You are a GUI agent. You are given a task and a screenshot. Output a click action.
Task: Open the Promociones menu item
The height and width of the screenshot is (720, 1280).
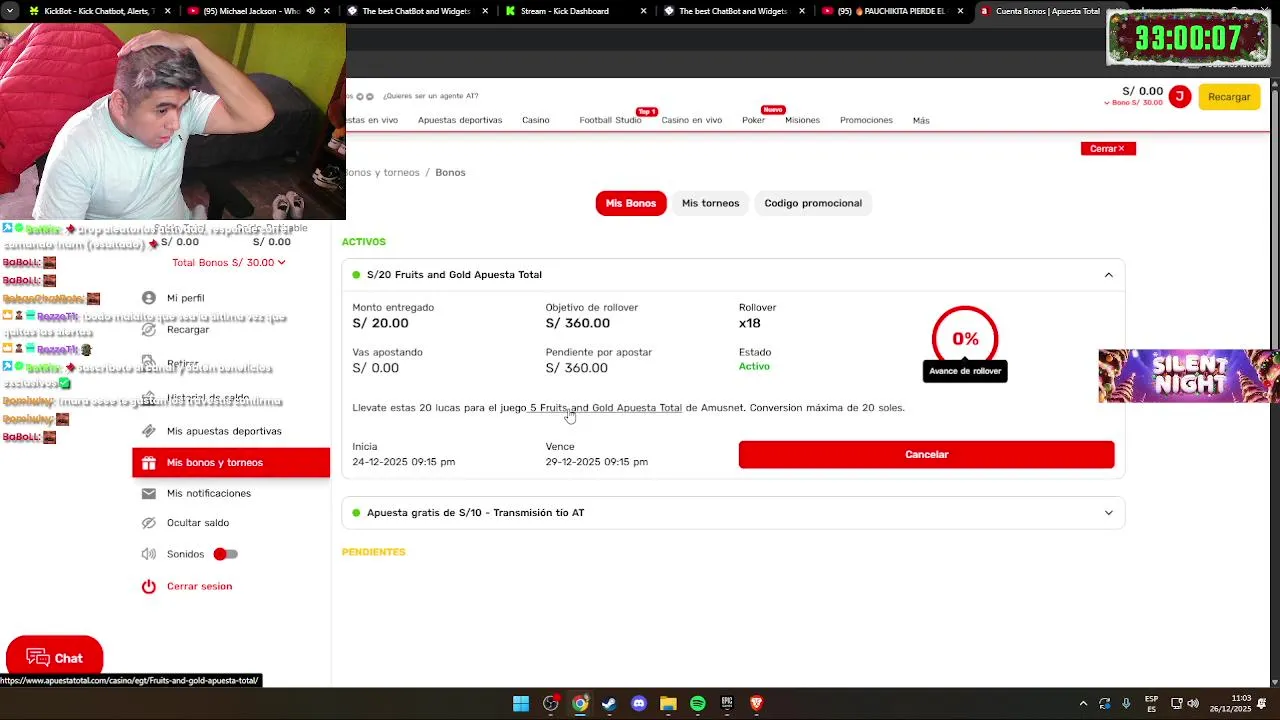tap(866, 120)
